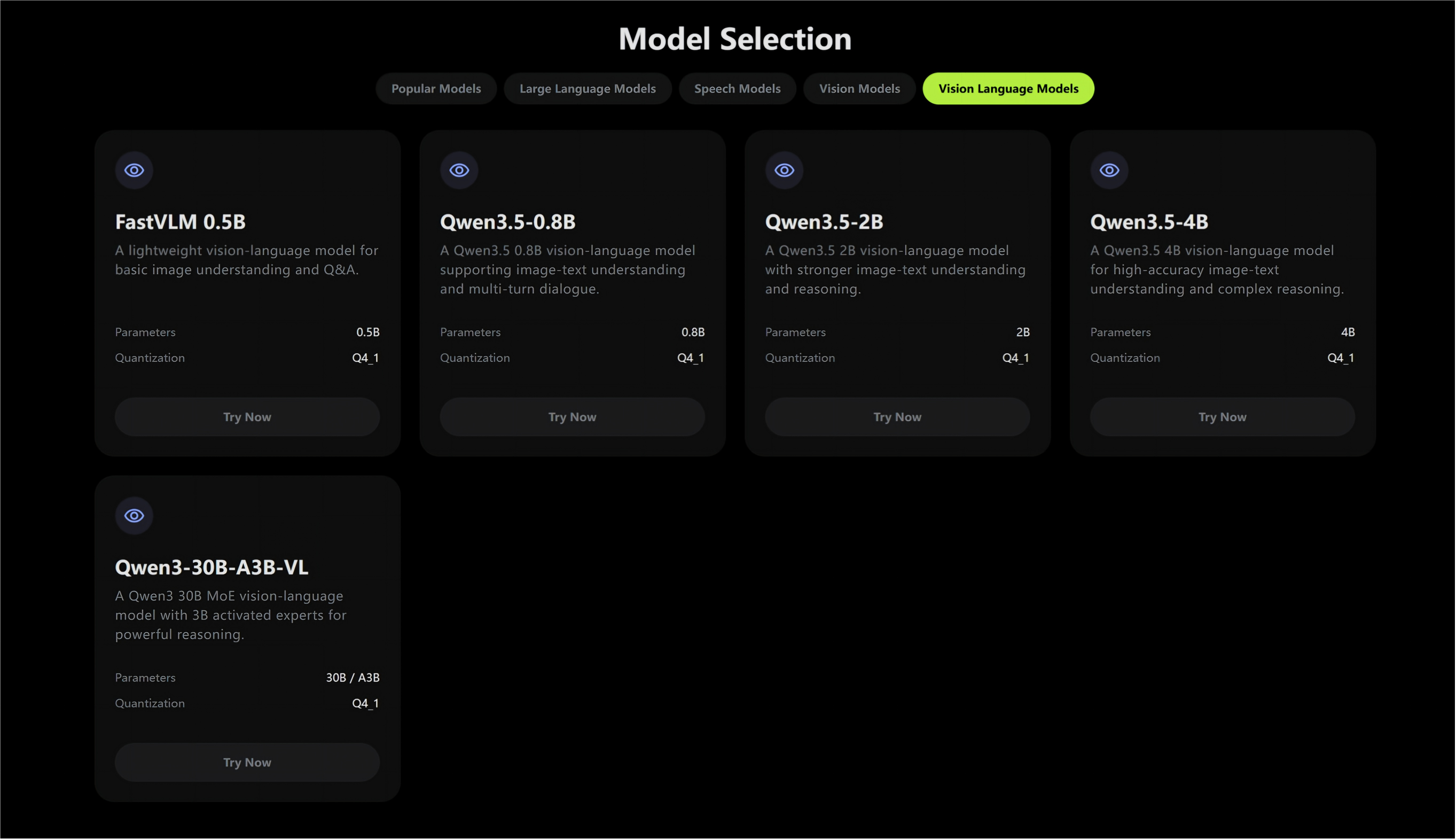Click the eye icon on FastVLM 0.5B card
This screenshot has height=839, width=1456.
click(134, 170)
